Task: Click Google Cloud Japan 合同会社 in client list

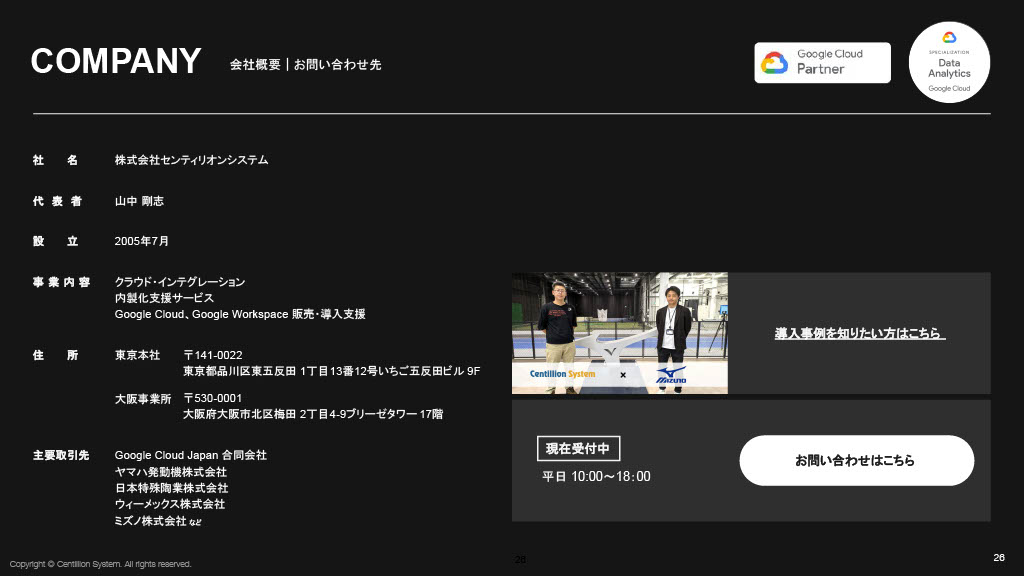Action: click(x=191, y=455)
